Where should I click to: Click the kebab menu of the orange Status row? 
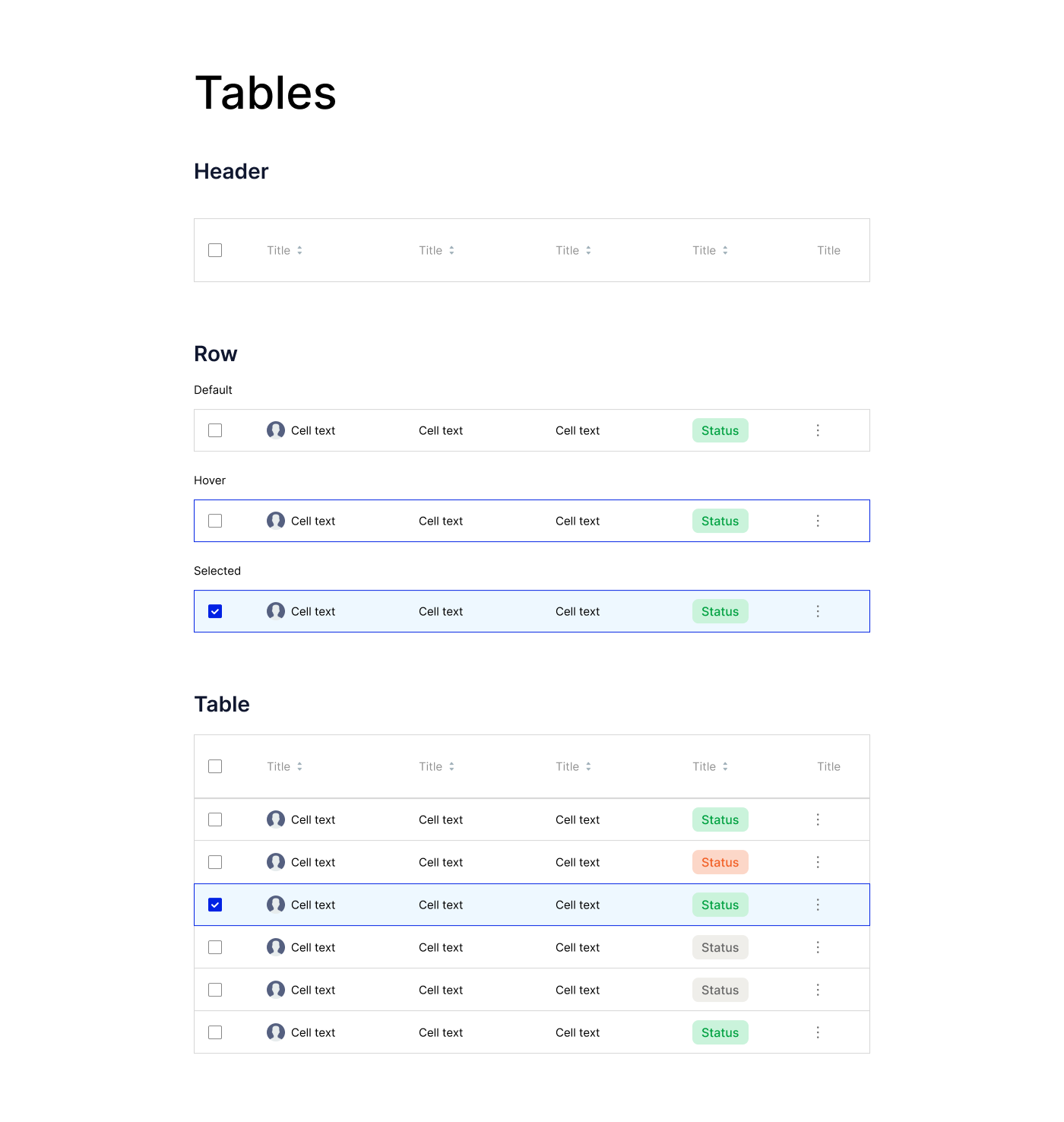pyautogui.click(x=818, y=862)
